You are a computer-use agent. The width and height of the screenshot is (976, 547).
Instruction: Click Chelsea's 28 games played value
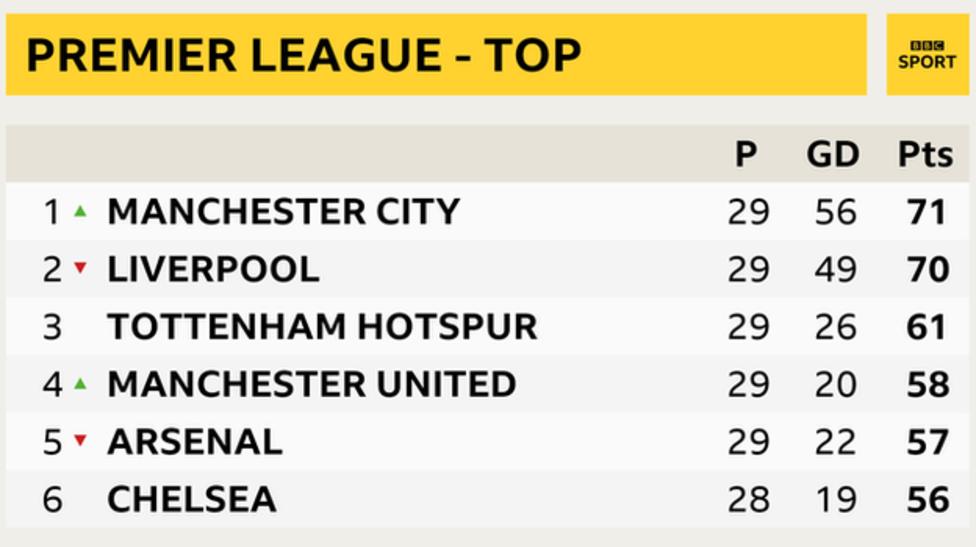click(747, 499)
